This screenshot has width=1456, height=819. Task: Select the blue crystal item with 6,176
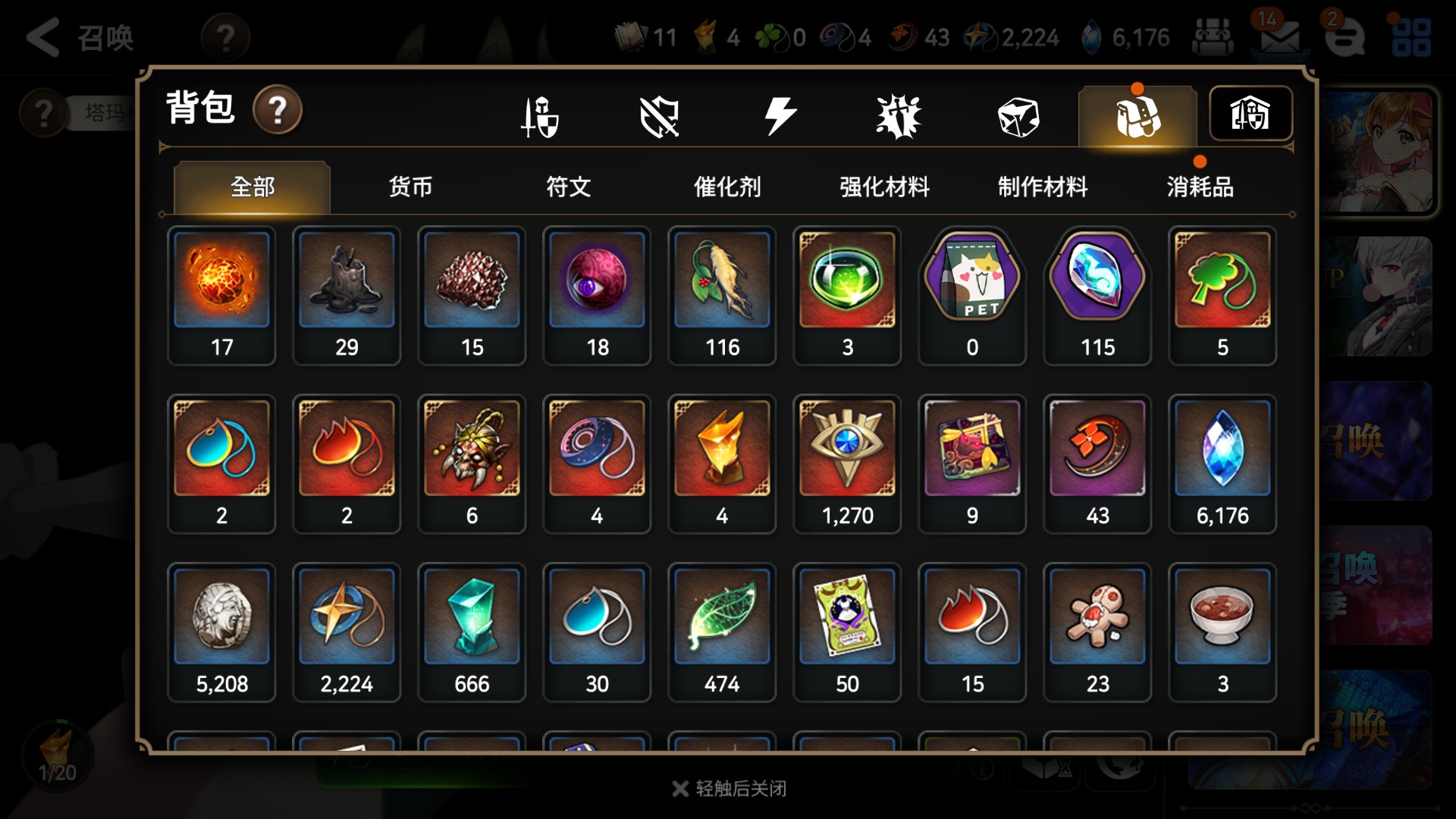click(x=1222, y=464)
